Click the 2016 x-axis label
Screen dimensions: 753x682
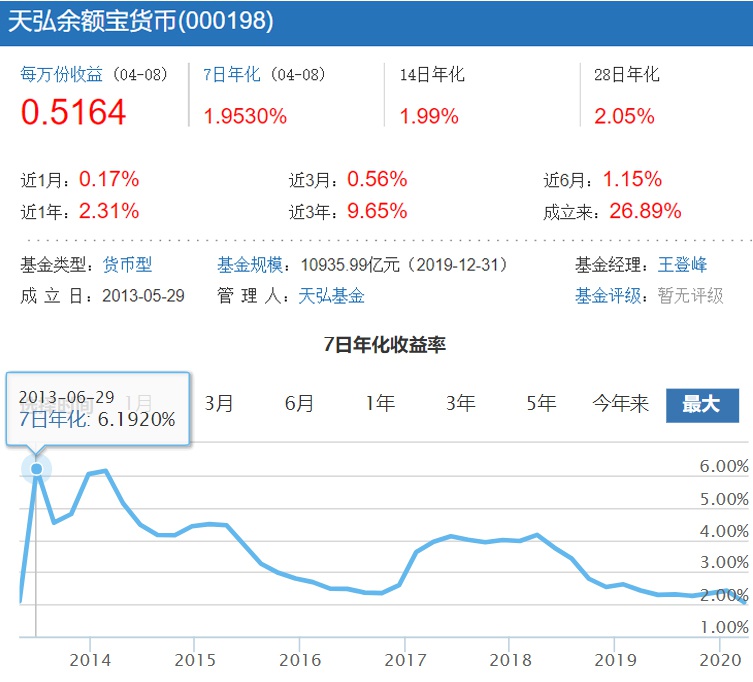click(x=300, y=660)
